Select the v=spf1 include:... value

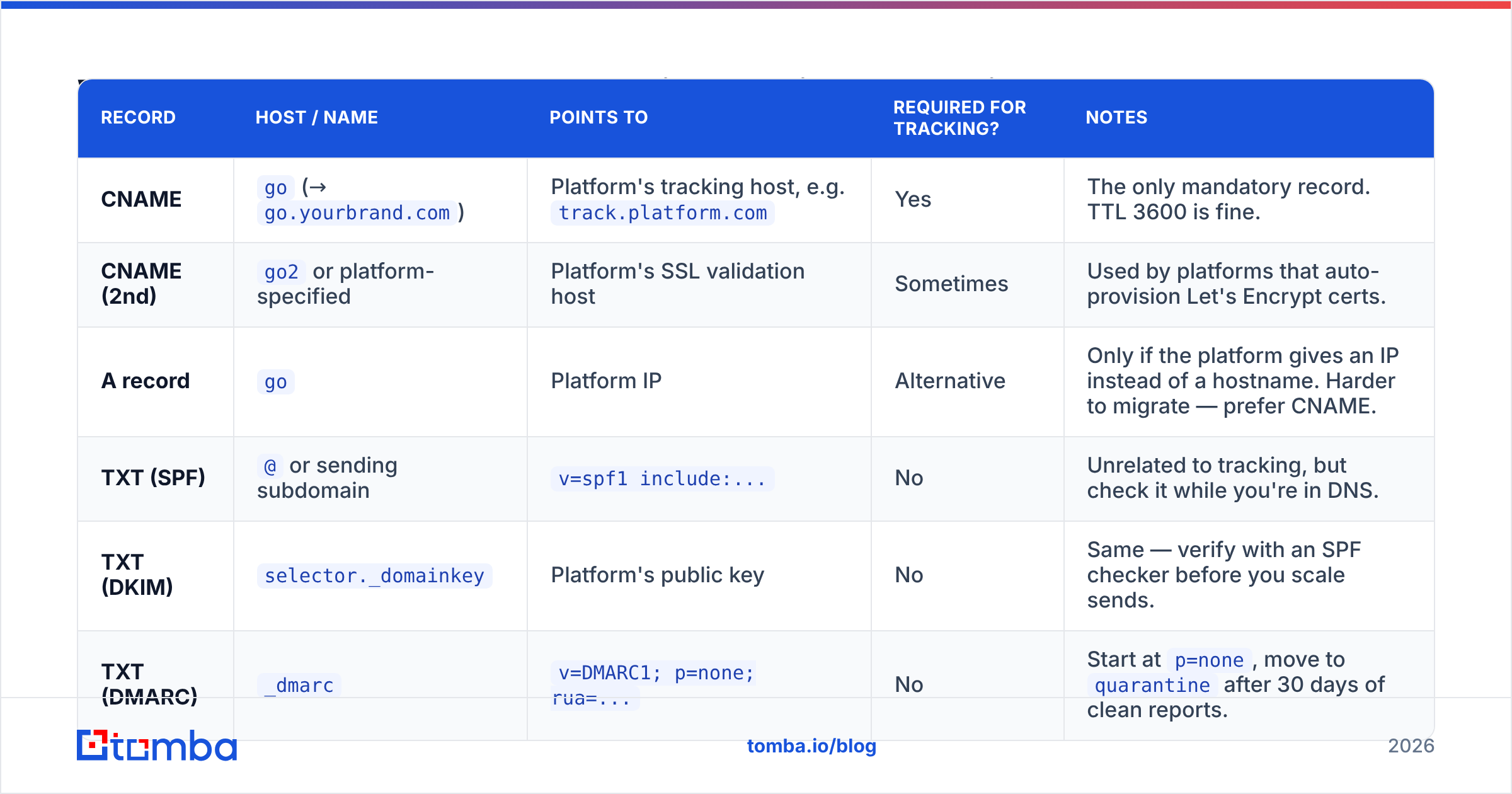pyautogui.click(x=663, y=479)
